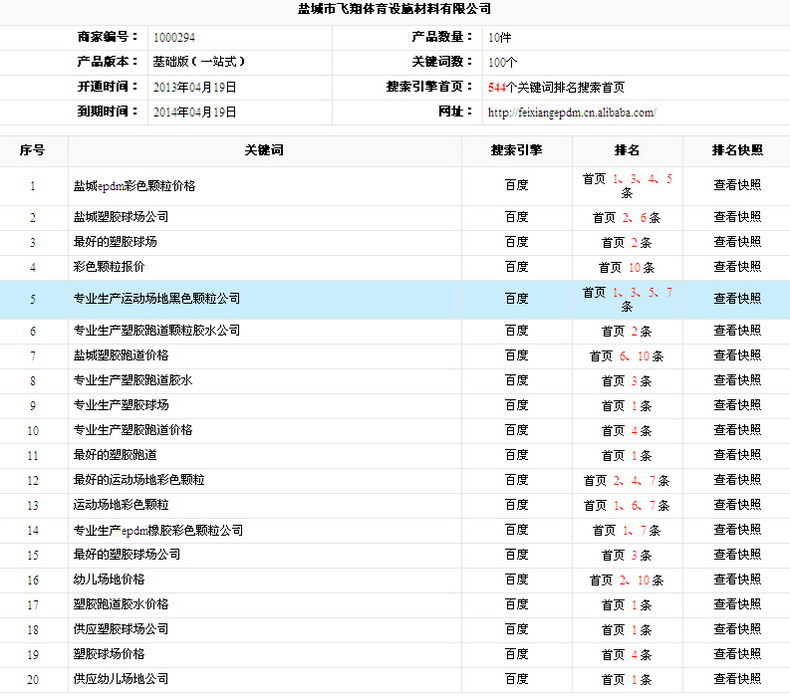Click the 序号 column header
This screenshot has width=790, height=699.
tap(32, 150)
